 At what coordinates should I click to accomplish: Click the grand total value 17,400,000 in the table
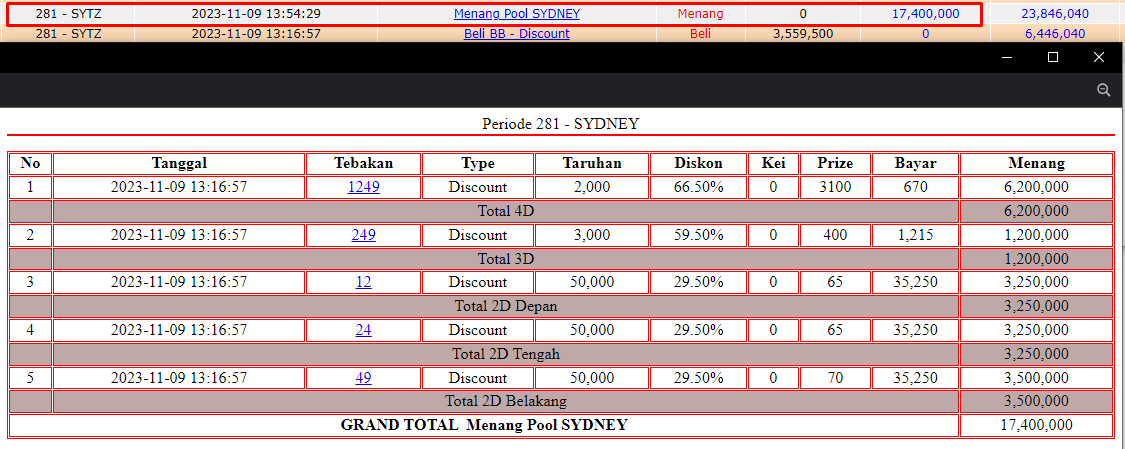(1037, 425)
